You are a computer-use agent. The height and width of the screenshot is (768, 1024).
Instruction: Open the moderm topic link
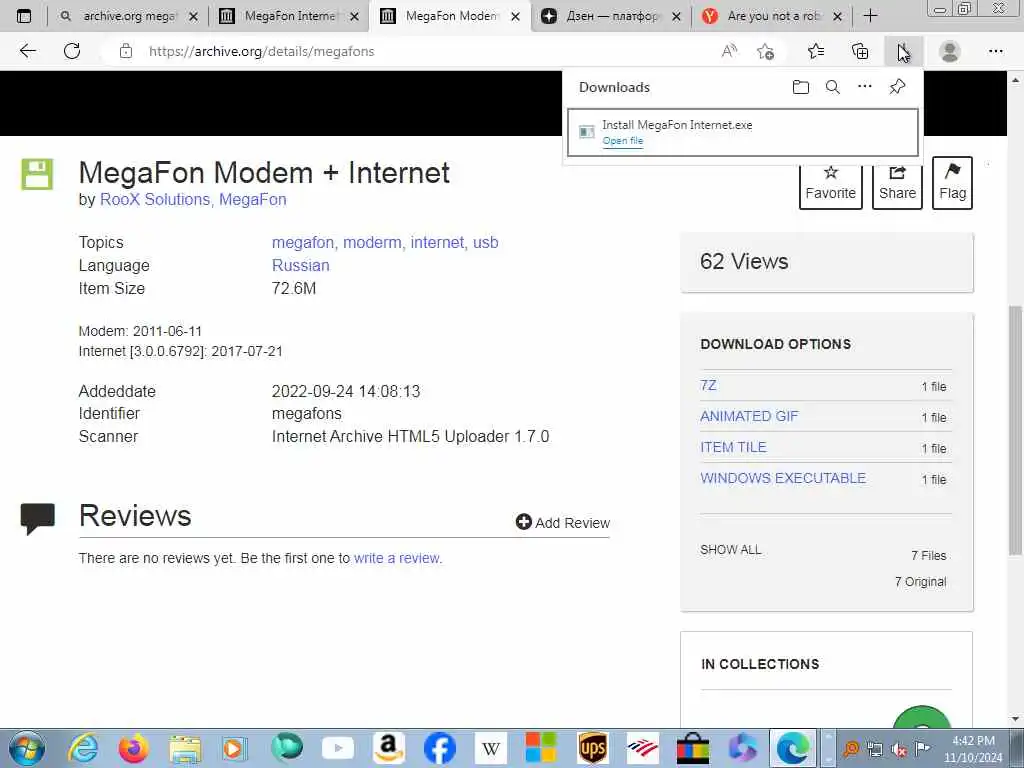click(x=372, y=242)
